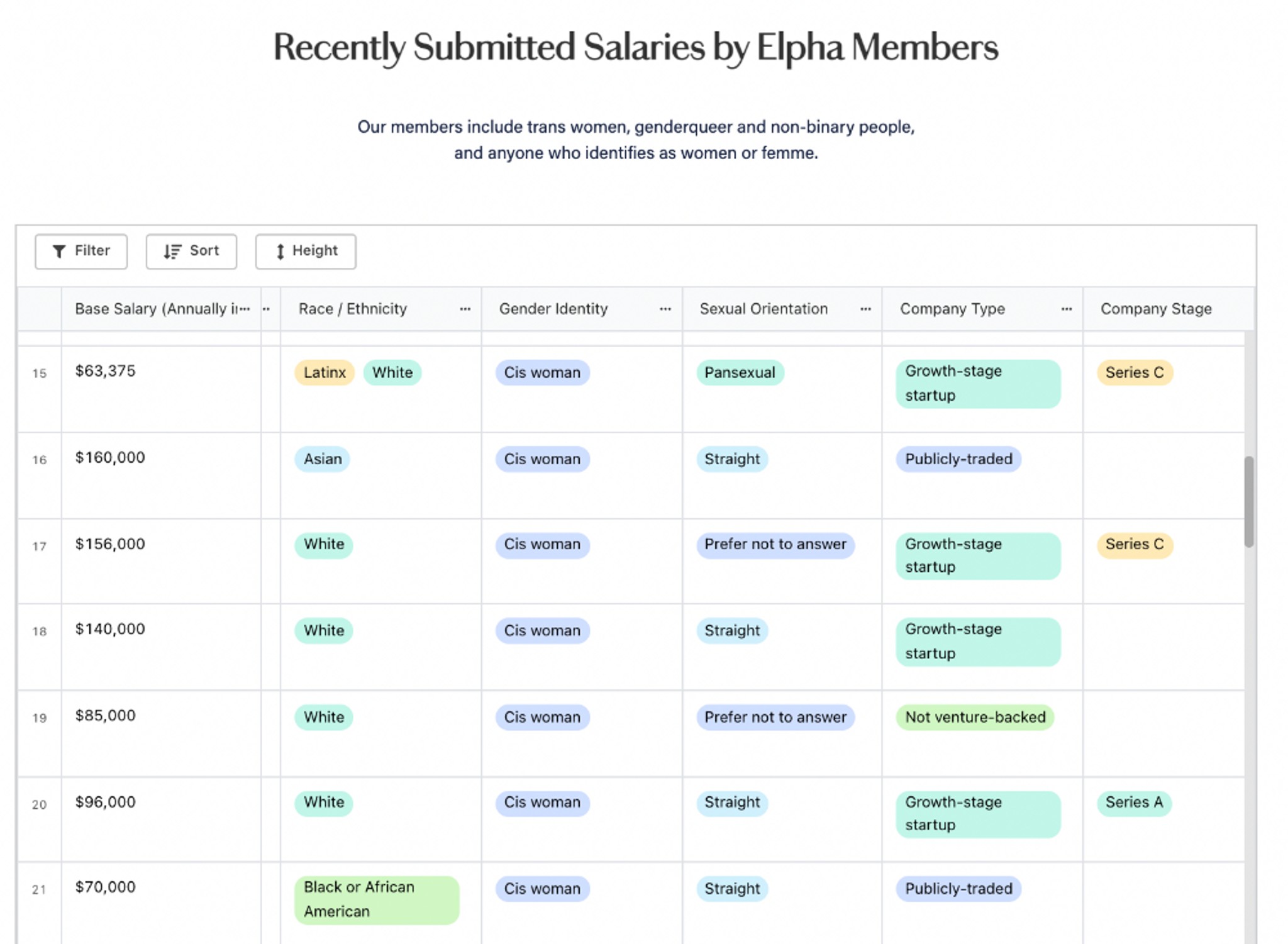Select row number 16

coord(40,460)
